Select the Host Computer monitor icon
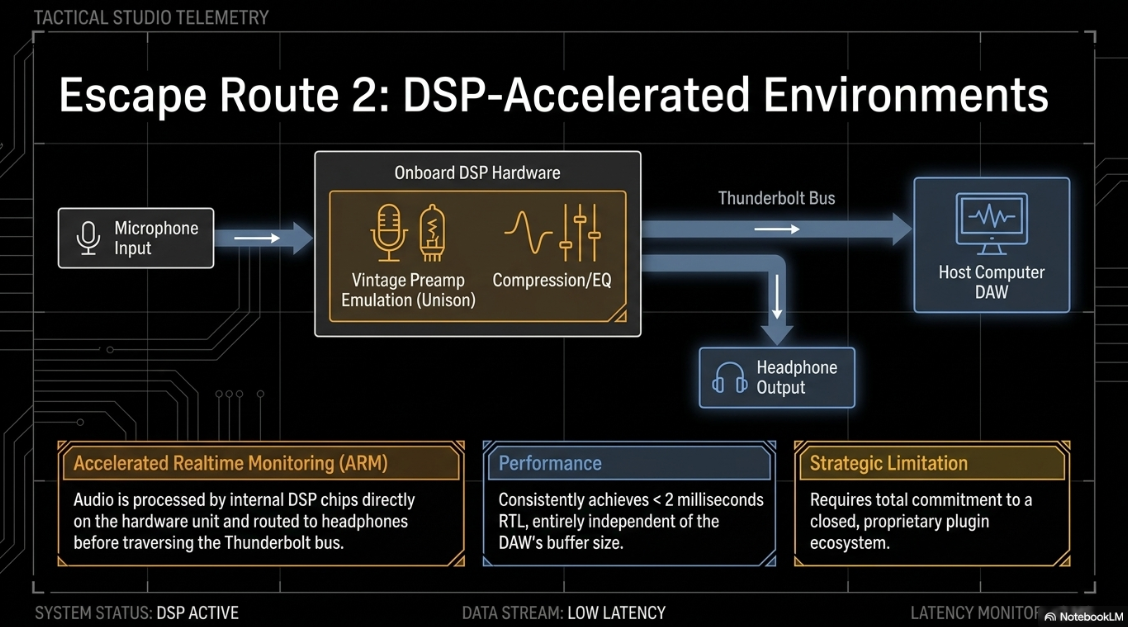 pos(991,224)
